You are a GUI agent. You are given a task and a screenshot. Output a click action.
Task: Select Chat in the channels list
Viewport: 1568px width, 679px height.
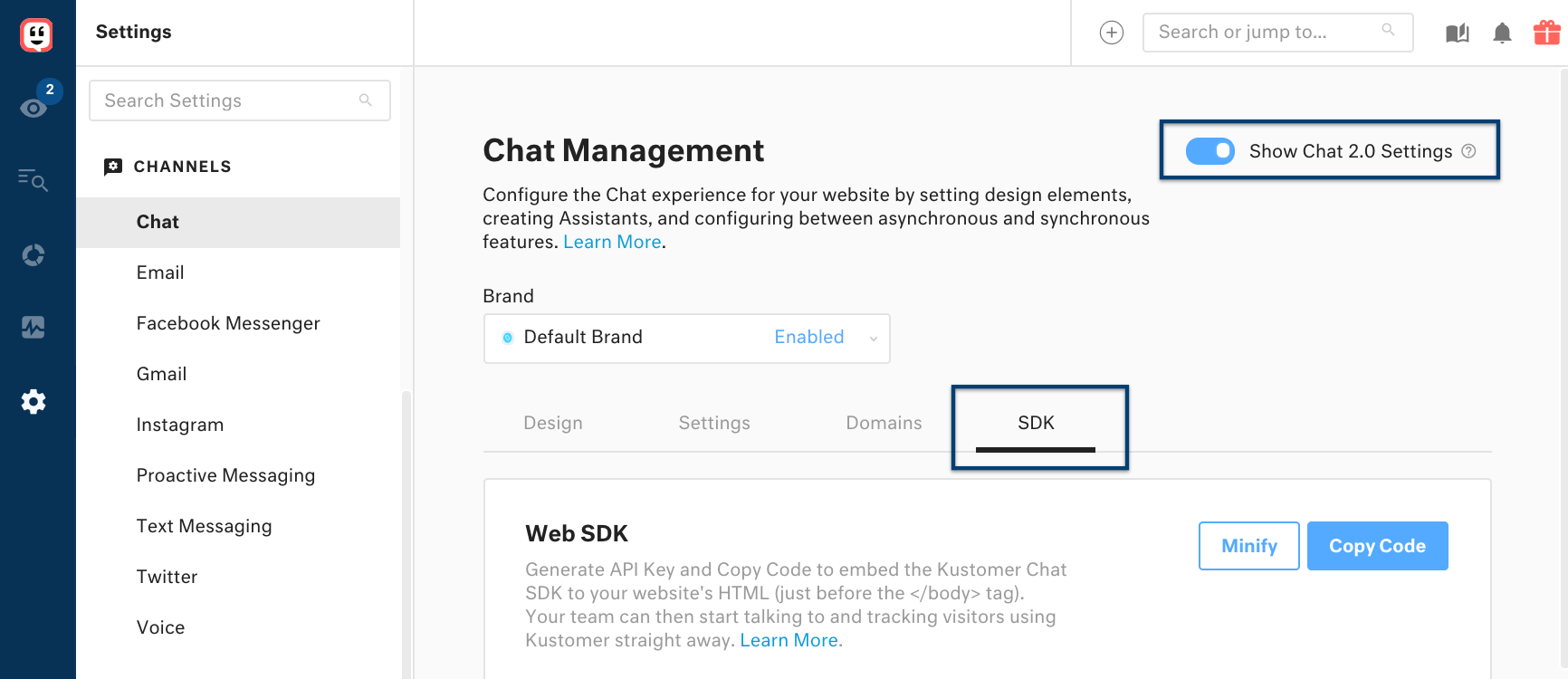click(238, 222)
